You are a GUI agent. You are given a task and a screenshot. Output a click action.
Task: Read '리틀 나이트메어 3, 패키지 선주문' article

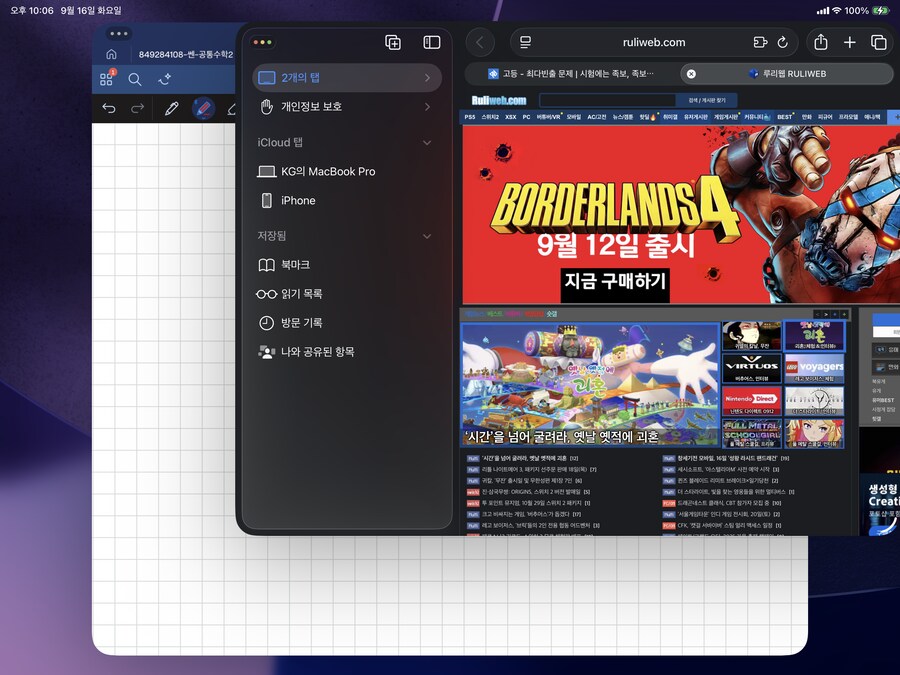coord(532,470)
